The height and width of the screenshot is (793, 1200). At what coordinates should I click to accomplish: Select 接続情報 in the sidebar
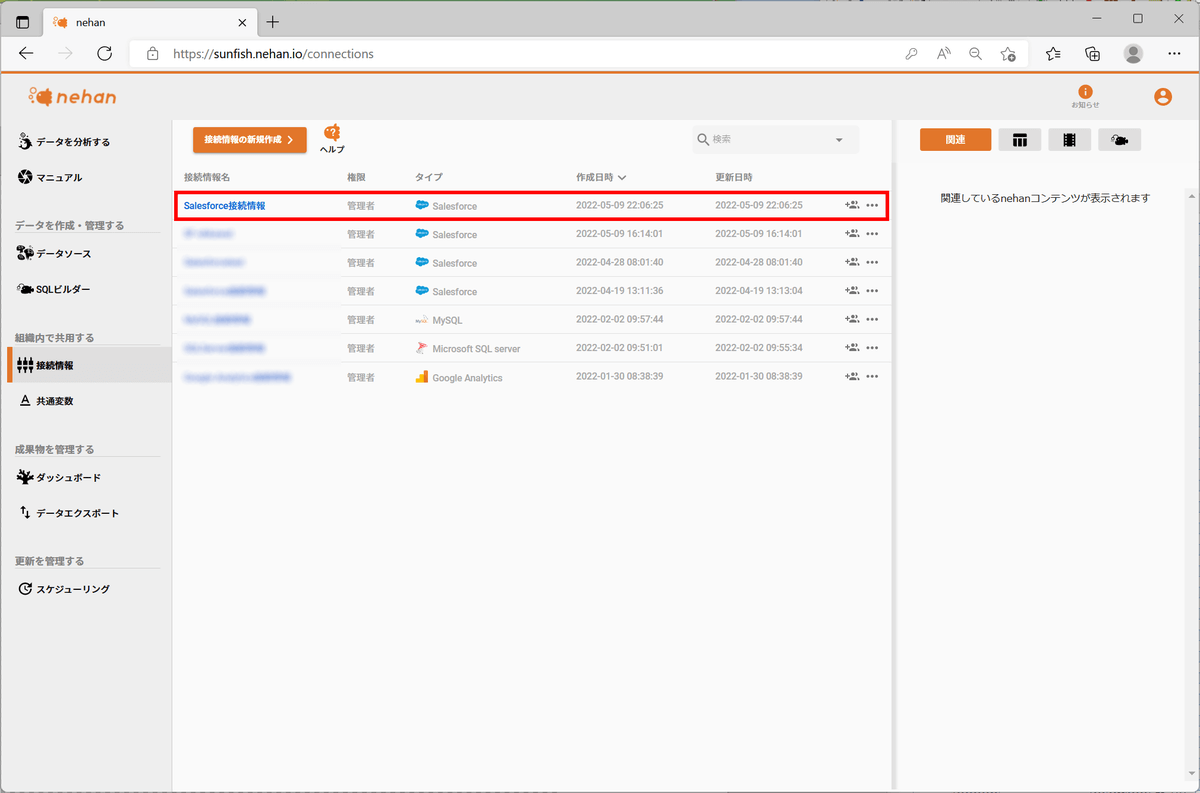coord(89,365)
